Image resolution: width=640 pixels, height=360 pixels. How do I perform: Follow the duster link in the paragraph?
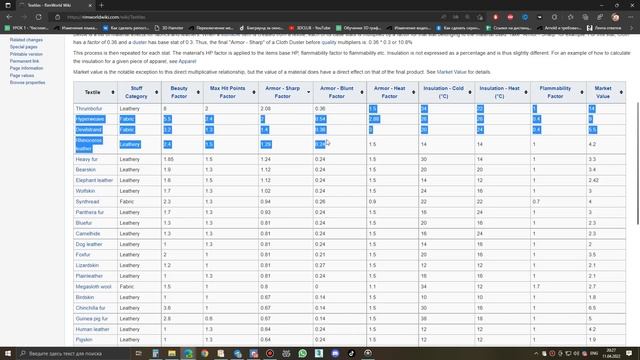click(x=140, y=42)
